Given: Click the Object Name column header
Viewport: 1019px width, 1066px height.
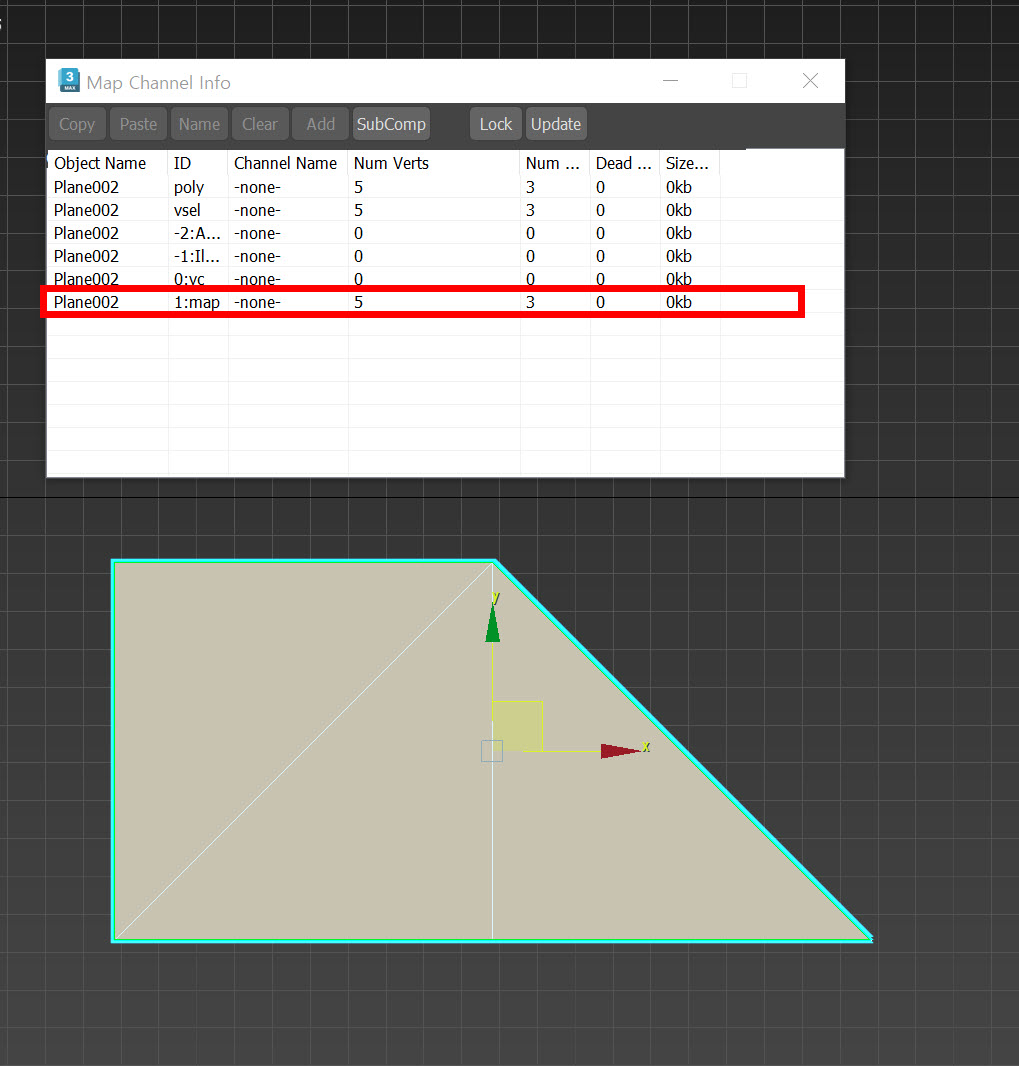Looking at the screenshot, I should coord(107,163).
